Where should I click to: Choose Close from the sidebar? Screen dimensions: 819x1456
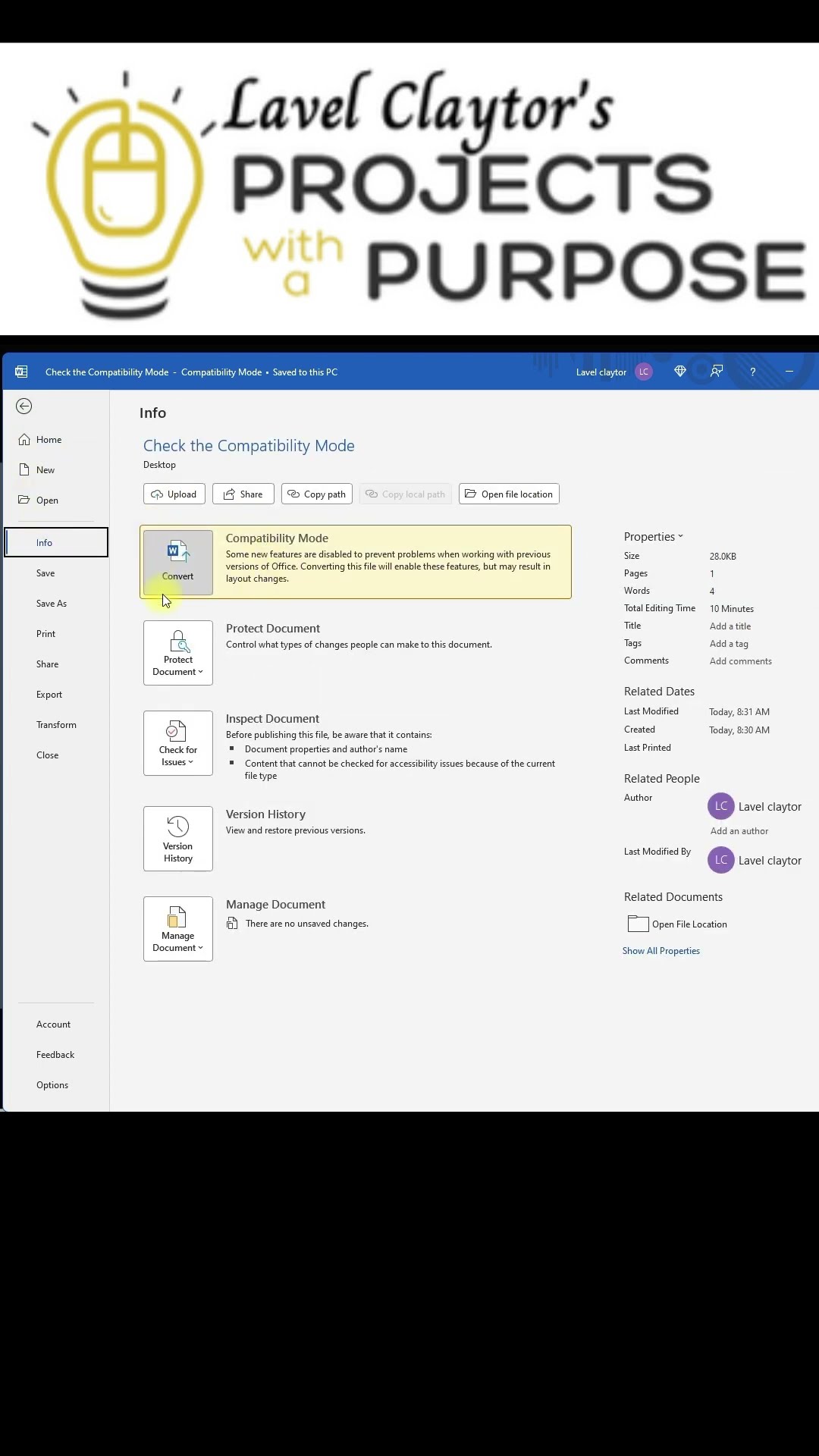pyautogui.click(x=56, y=755)
